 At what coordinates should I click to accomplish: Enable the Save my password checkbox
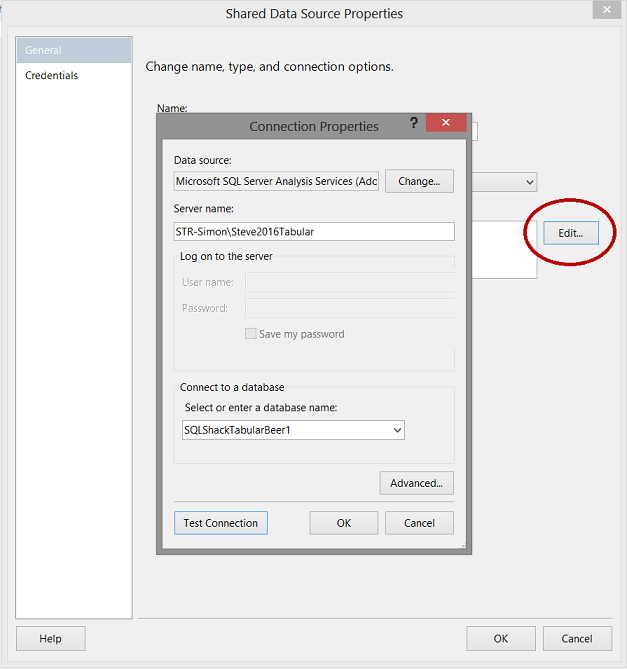click(x=250, y=334)
